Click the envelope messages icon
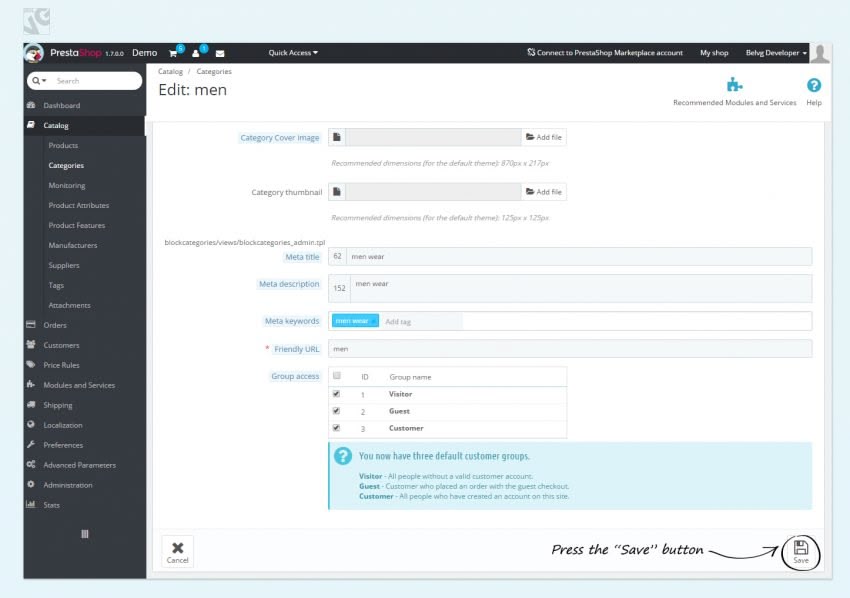The width and height of the screenshot is (850, 598). pos(220,53)
